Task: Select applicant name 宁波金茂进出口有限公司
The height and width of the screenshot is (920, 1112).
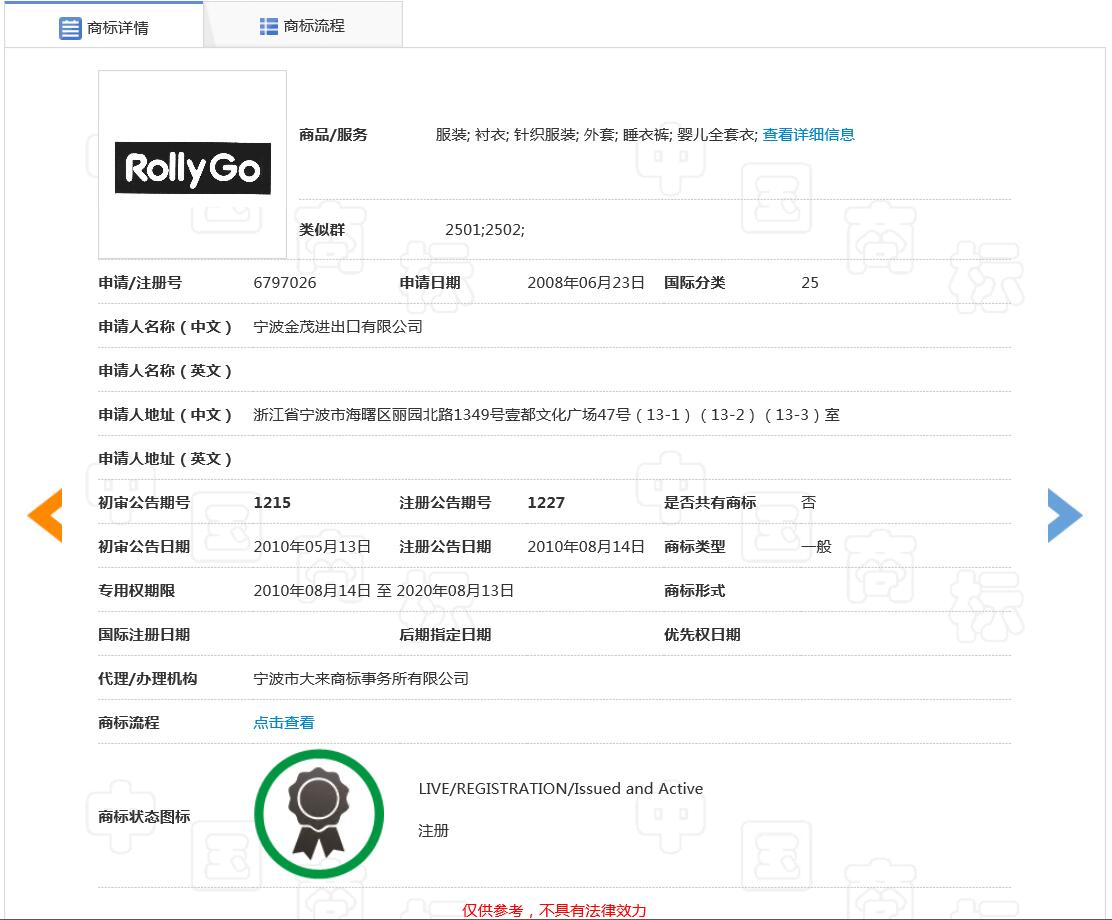Action: click(x=338, y=327)
